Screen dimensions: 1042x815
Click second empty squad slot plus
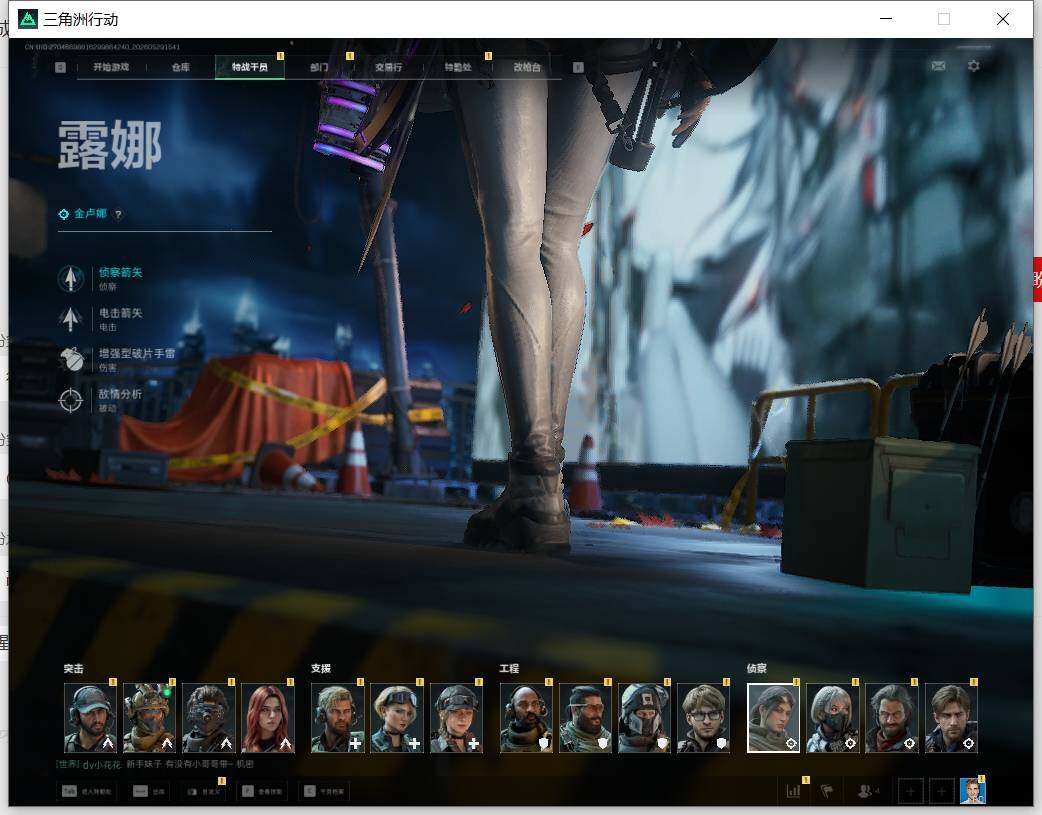click(x=941, y=791)
